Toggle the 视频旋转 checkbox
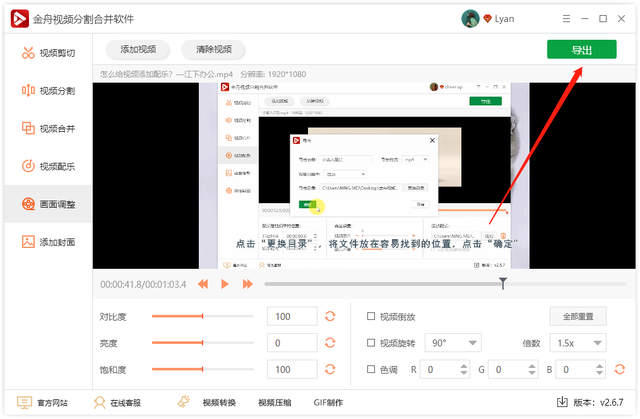Viewport: 640px width, 419px height. point(371,343)
